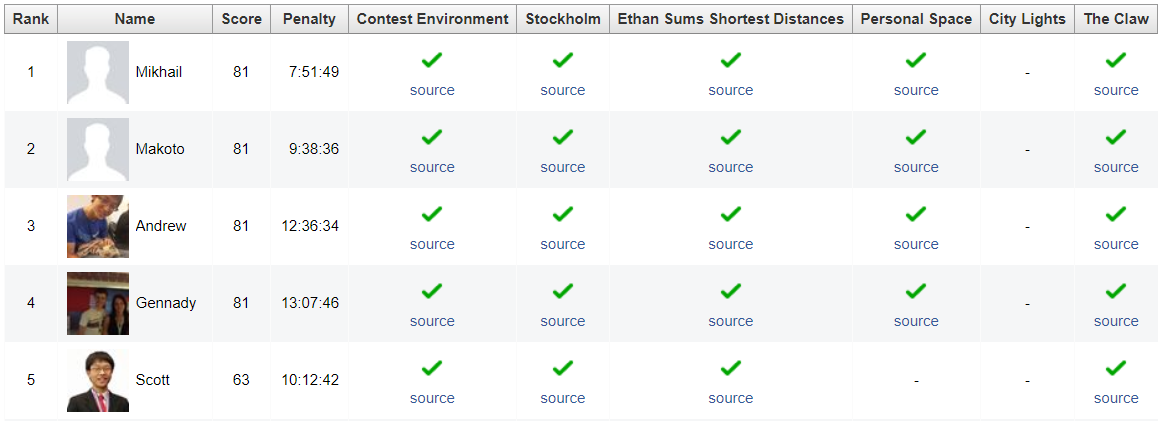Click Gennady's green checkmark under Personal Space
Screen dimensions: 1162x421
click(x=916, y=291)
